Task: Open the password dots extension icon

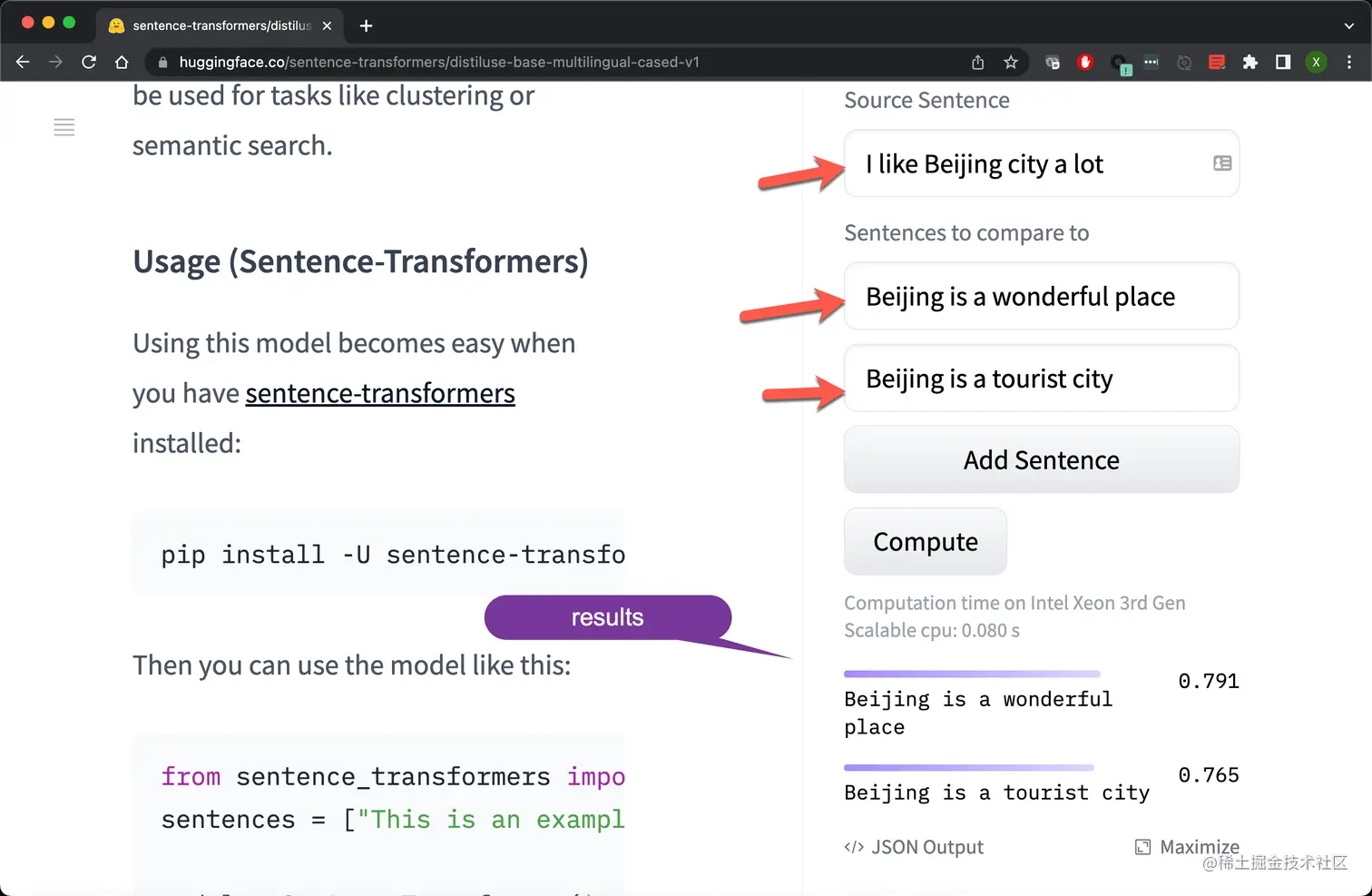Action: pyautogui.click(x=1151, y=62)
